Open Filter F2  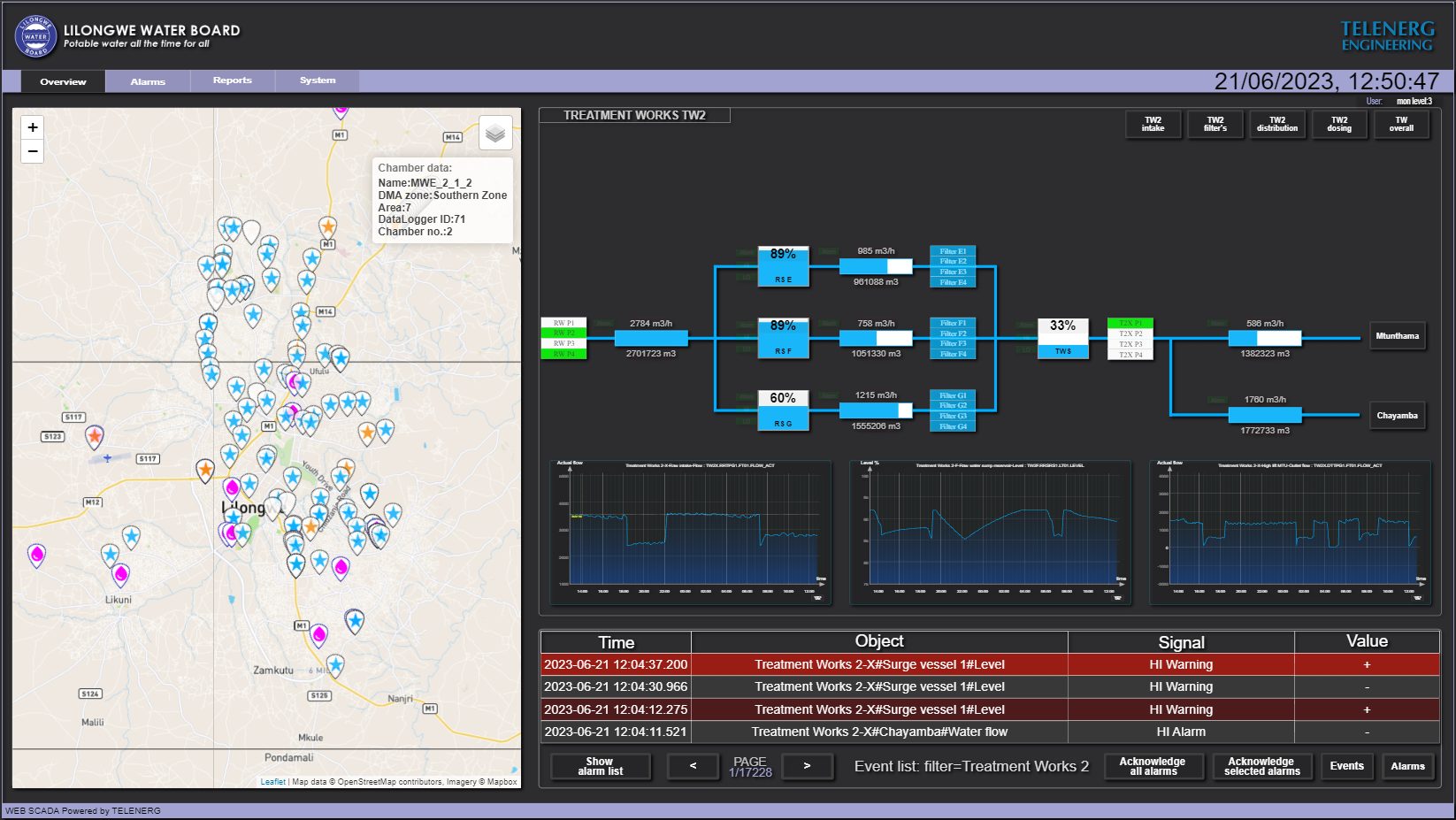[953, 333]
